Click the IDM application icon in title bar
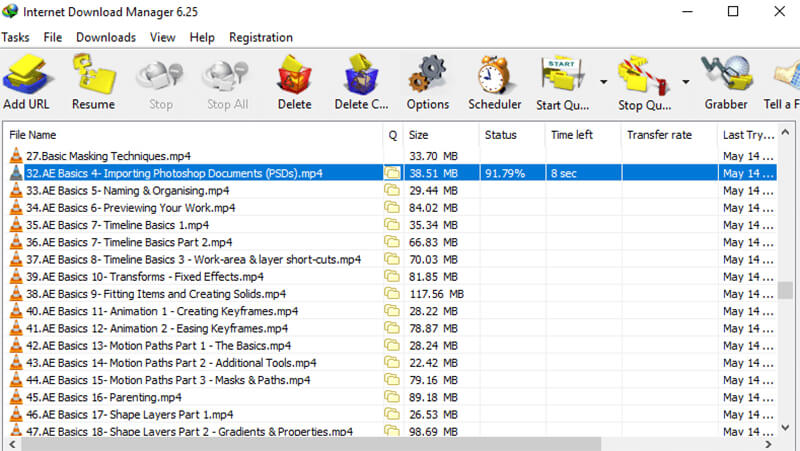 [10, 11]
